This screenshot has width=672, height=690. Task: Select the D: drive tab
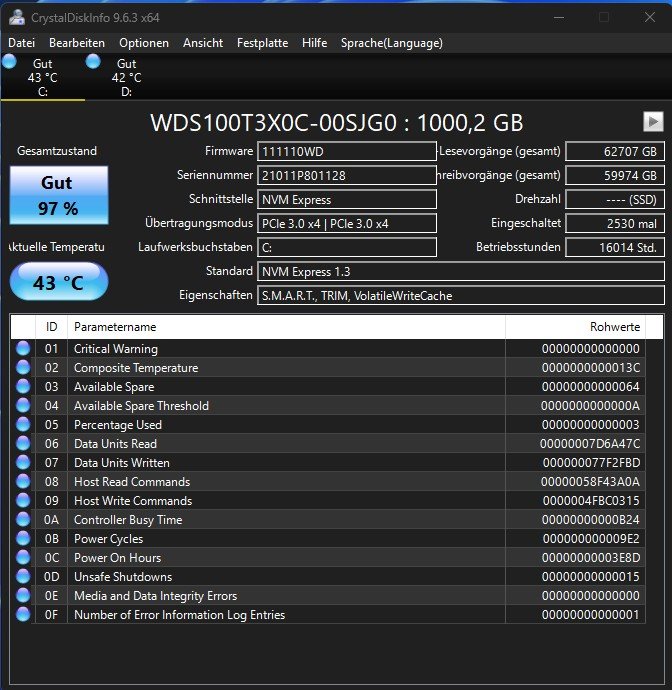tap(126, 77)
